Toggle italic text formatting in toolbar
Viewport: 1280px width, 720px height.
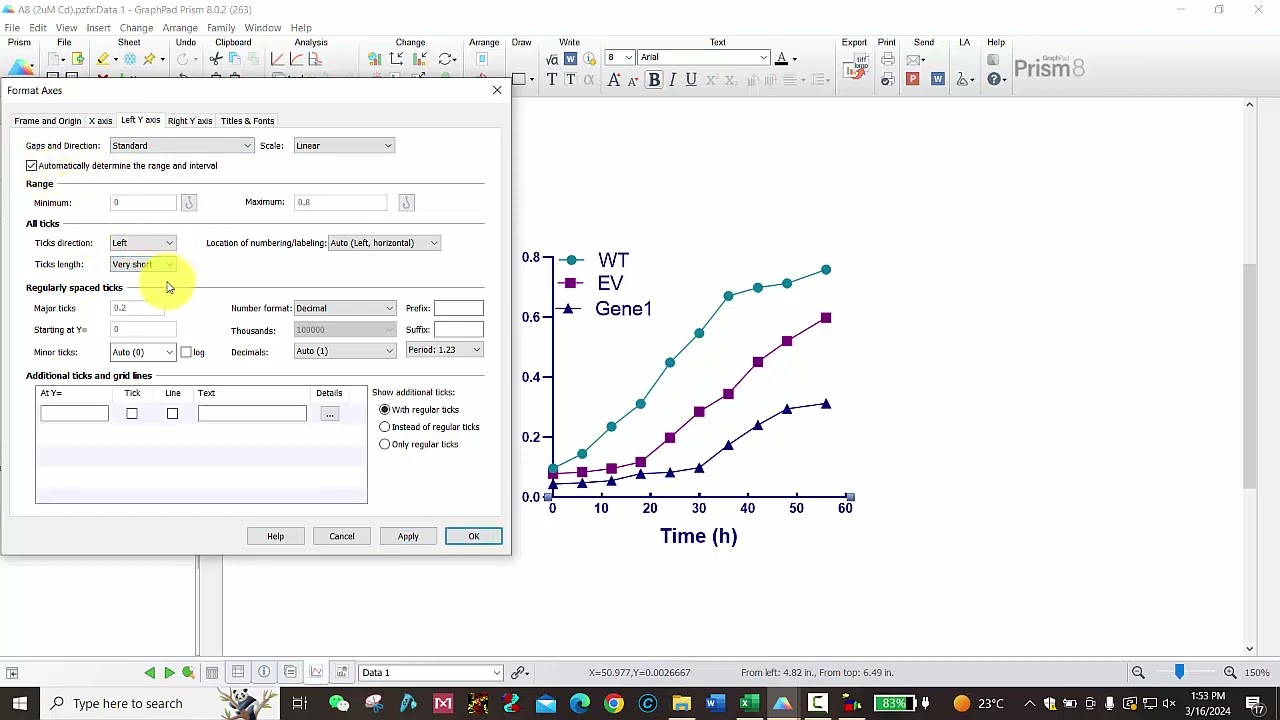pos(673,80)
